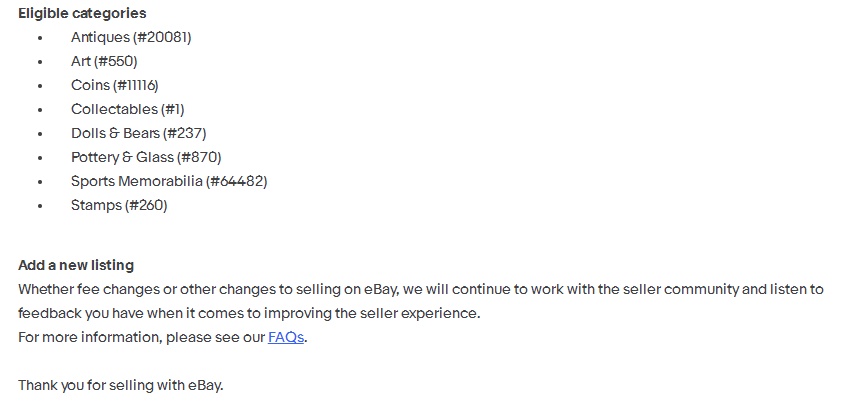Click the bullet point beside Sports Memorabilia
Image resolution: width=855 pixels, height=403 pixels.
40,182
